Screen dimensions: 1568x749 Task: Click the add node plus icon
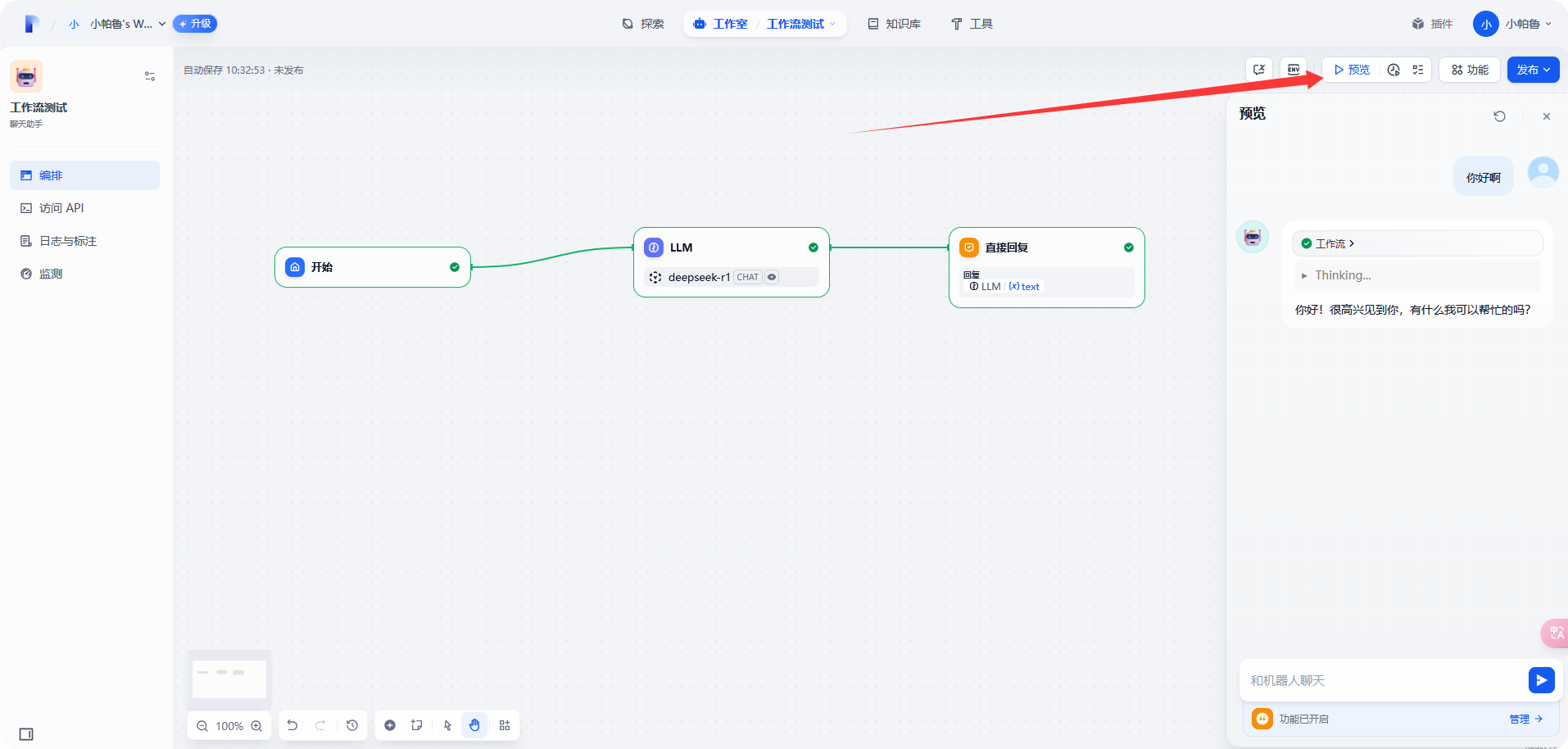click(x=390, y=725)
